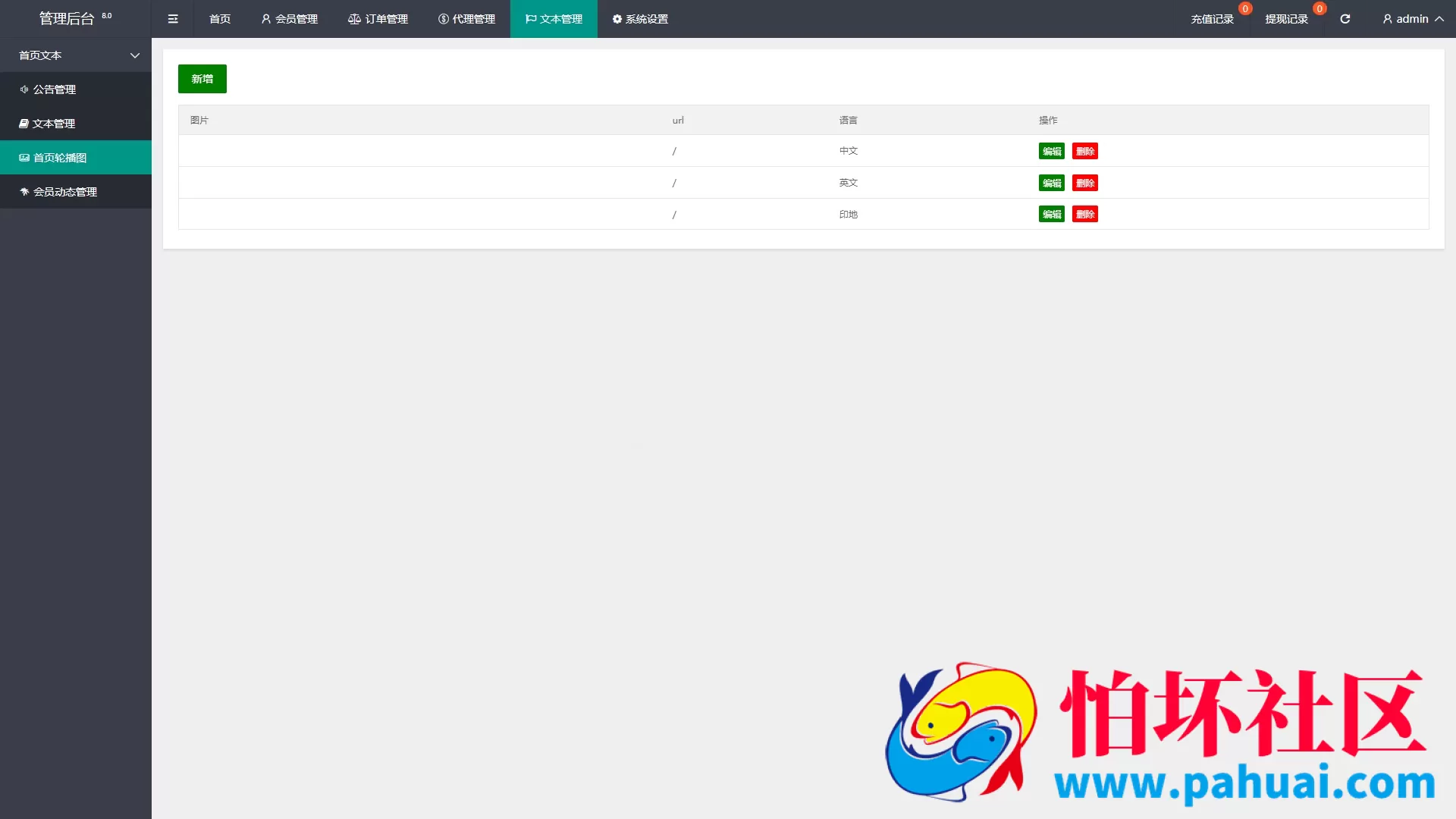Image resolution: width=1456 pixels, height=819 pixels.
Task: Switch to the 文本管理 top tab
Action: pyautogui.click(x=554, y=19)
